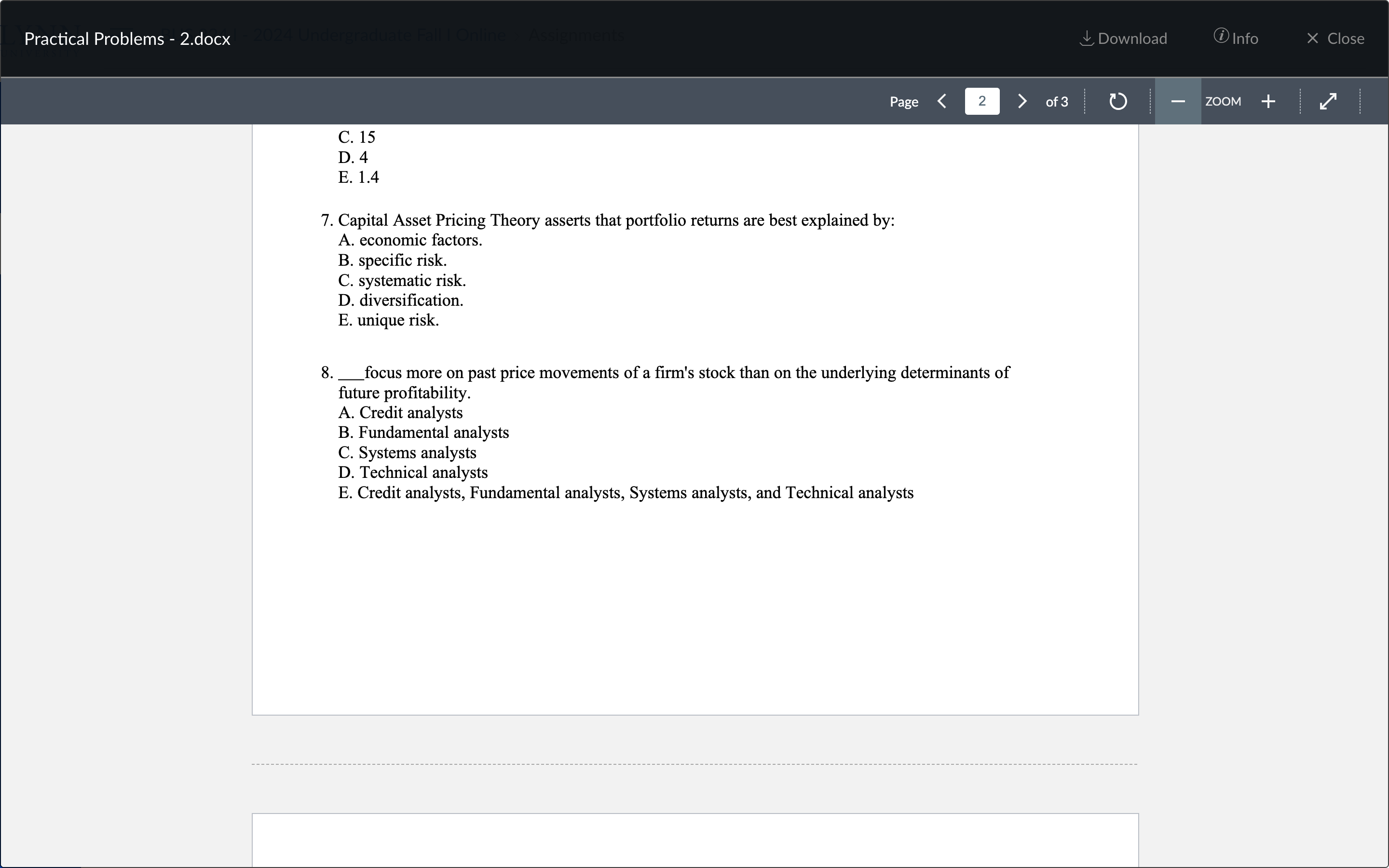Select the document title Practical Problems - 2.docx

point(127,38)
